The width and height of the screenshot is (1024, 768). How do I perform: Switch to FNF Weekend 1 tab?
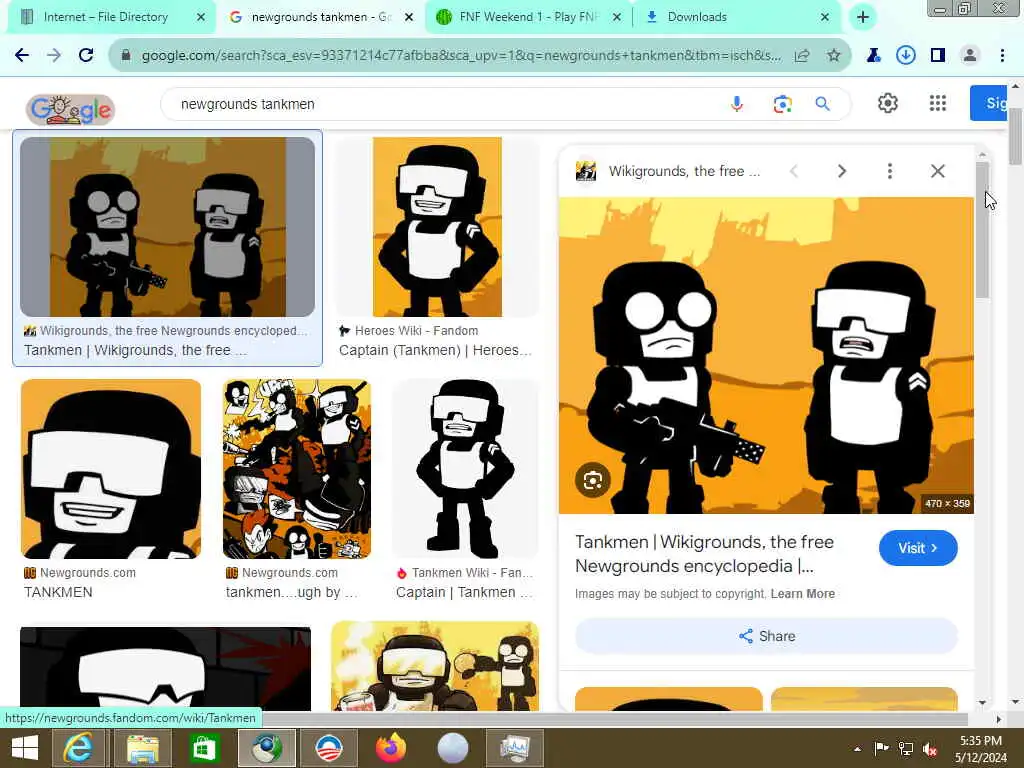(x=528, y=17)
